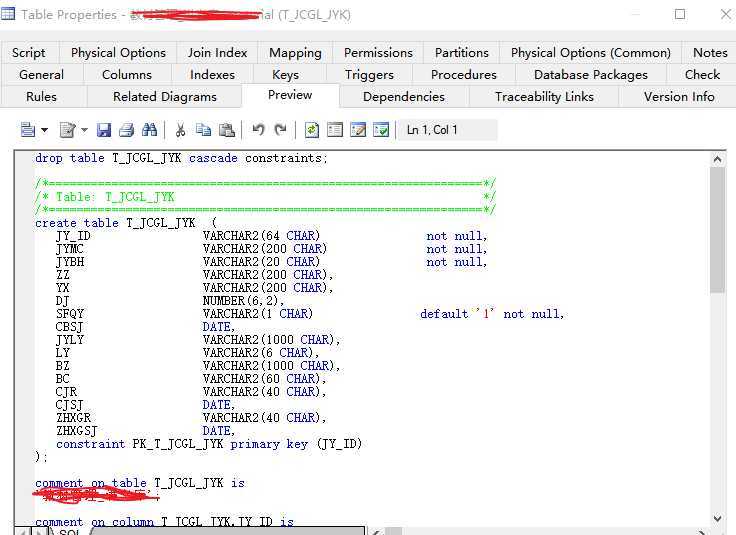This screenshot has height=535, width=736.
Task: Click the vertical scrollbar down arrow
Action: pos(717,519)
